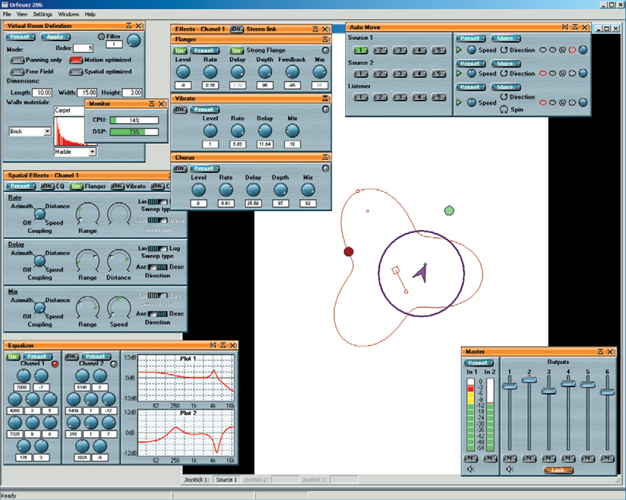Enable Free Field mode

click(17, 71)
